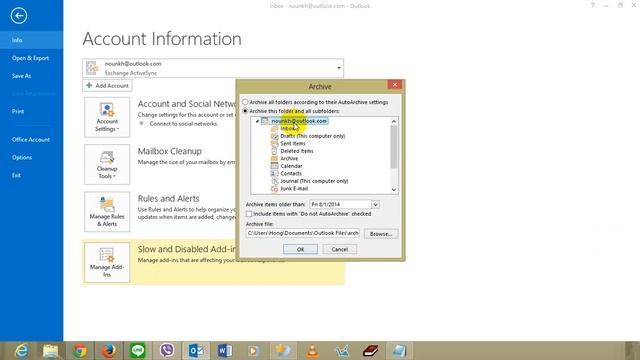Open the LINE app in the taskbar
Image resolution: width=640 pixels, height=360 pixels.
pos(138,351)
